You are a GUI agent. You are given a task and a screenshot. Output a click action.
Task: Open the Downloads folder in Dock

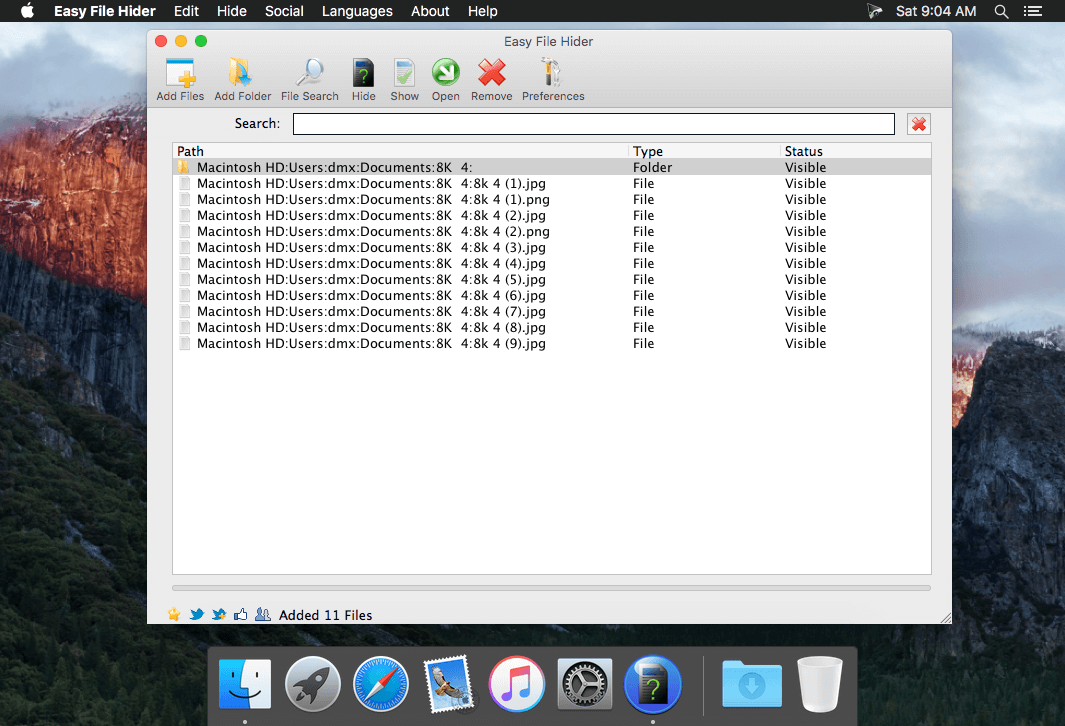tap(752, 684)
